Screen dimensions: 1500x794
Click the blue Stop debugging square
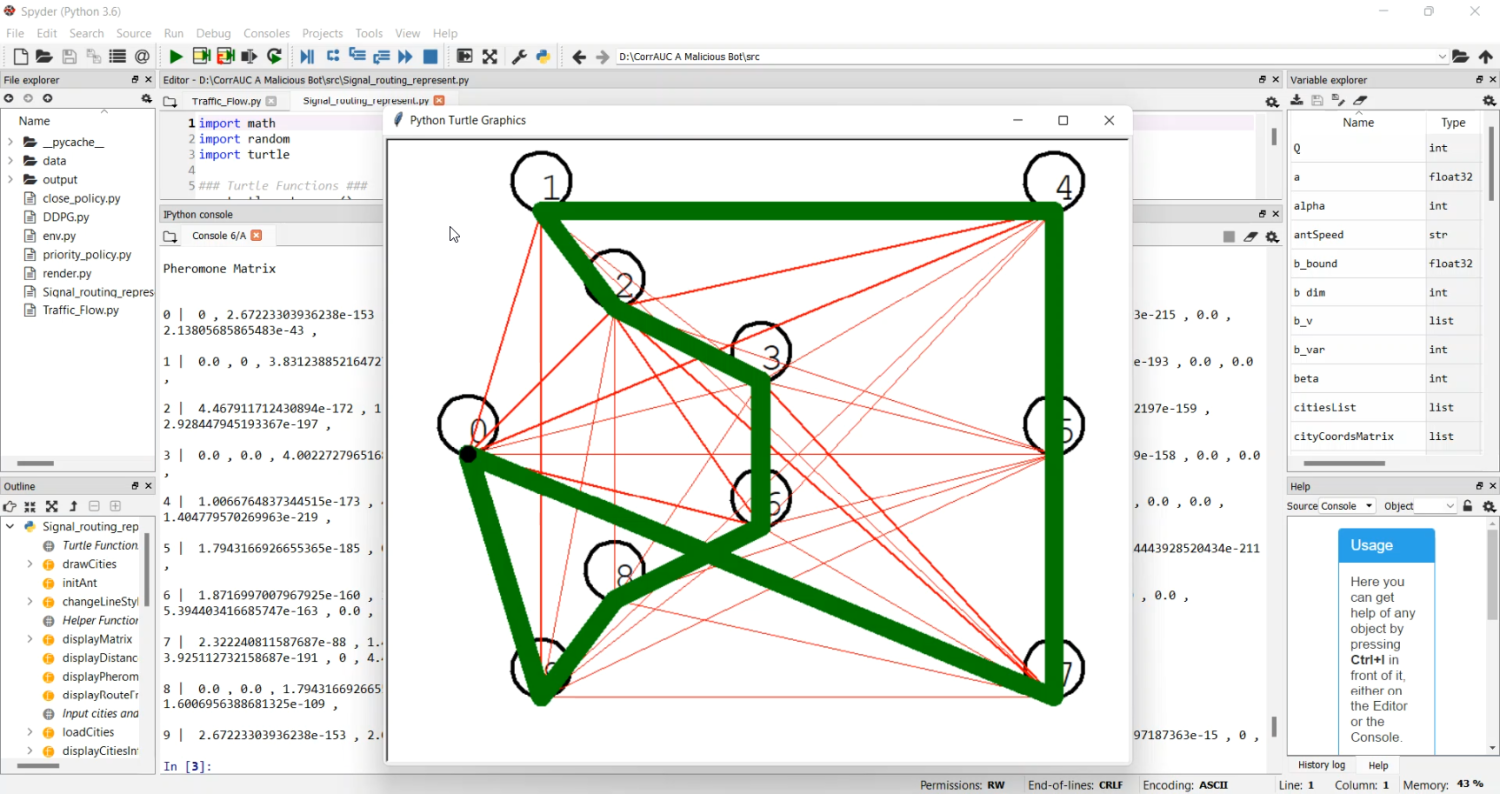pos(430,57)
